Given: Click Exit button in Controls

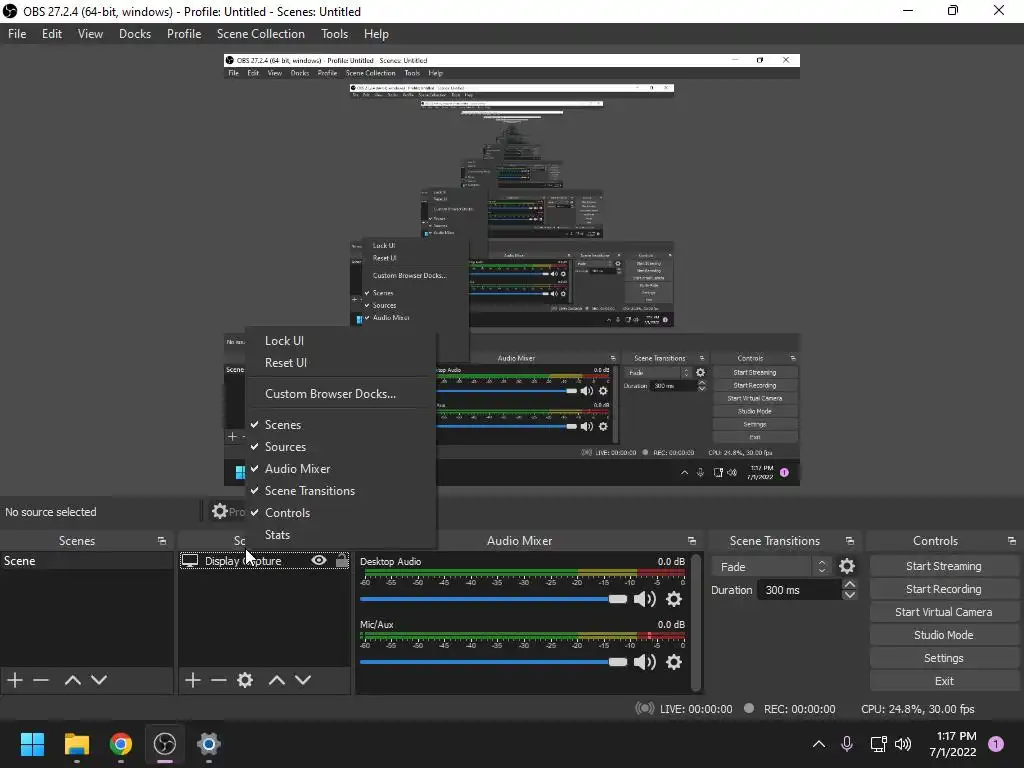Looking at the screenshot, I should pos(944,681).
